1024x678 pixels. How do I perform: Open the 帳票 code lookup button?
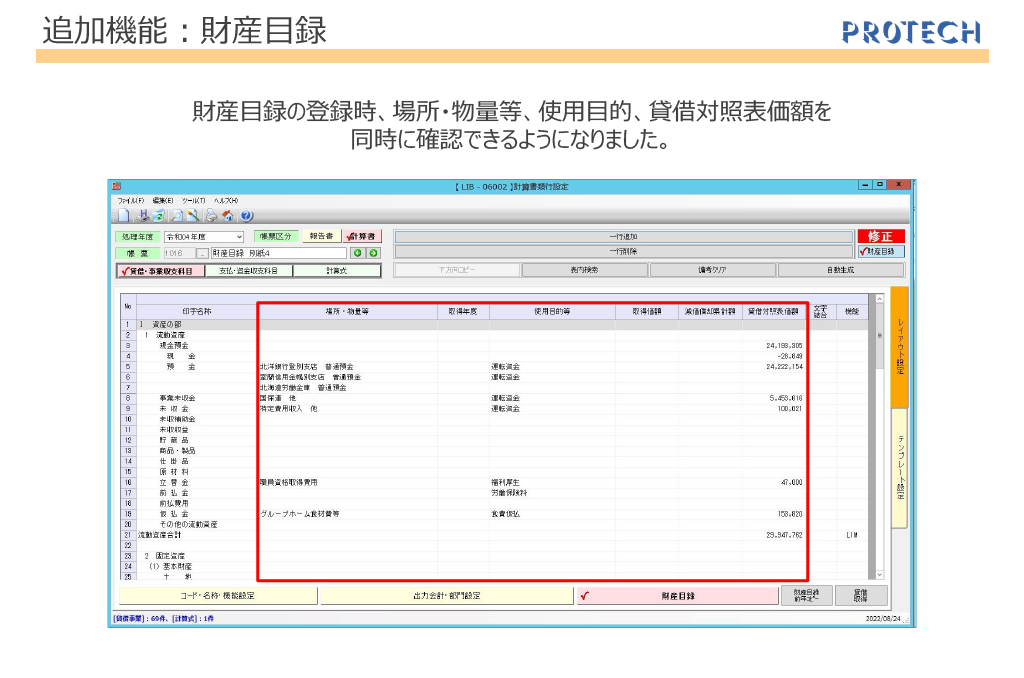pos(203,253)
